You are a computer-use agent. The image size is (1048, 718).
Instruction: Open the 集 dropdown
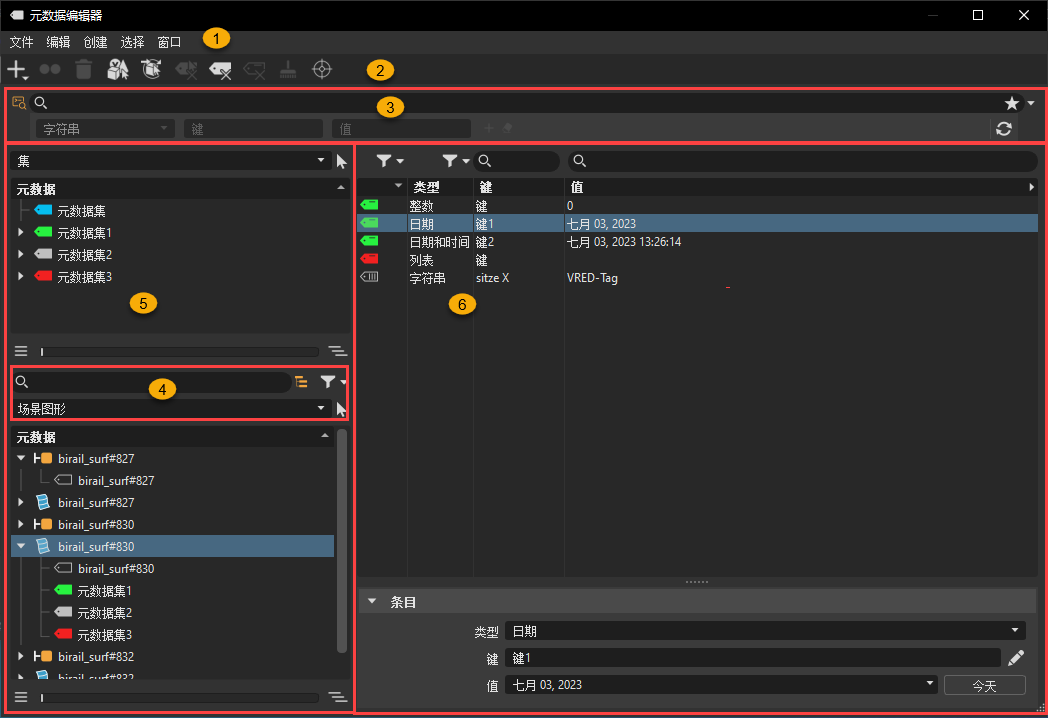[x=171, y=160]
